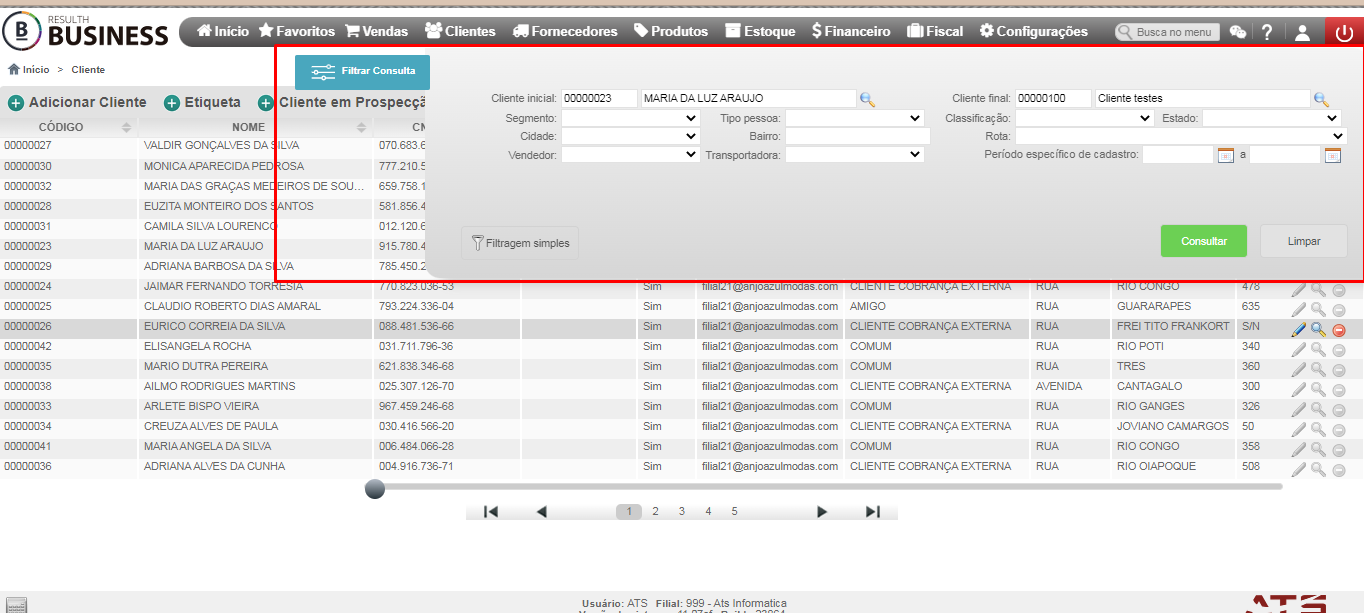The height and width of the screenshot is (613, 1364).
Task: Expand the Segmento dropdown
Action: tap(630, 118)
